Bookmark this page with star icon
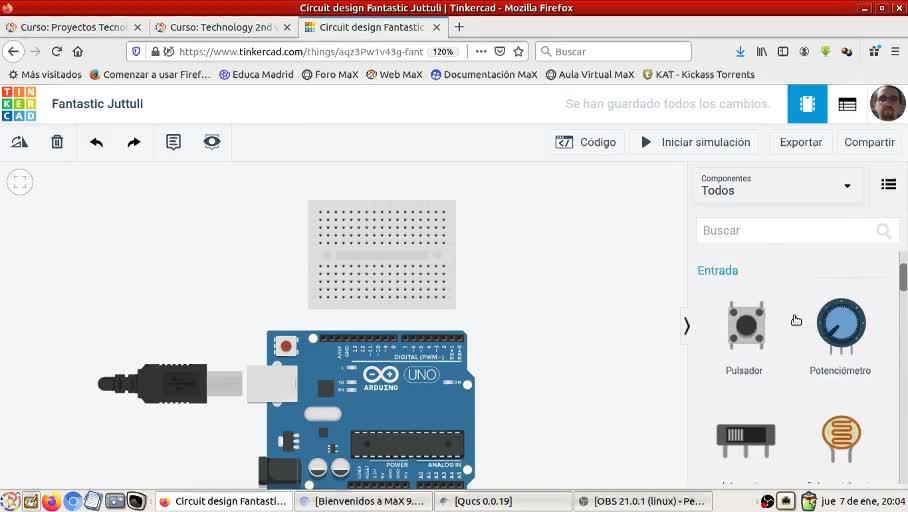This screenshot has height=512, width=908. click(518, 52)
